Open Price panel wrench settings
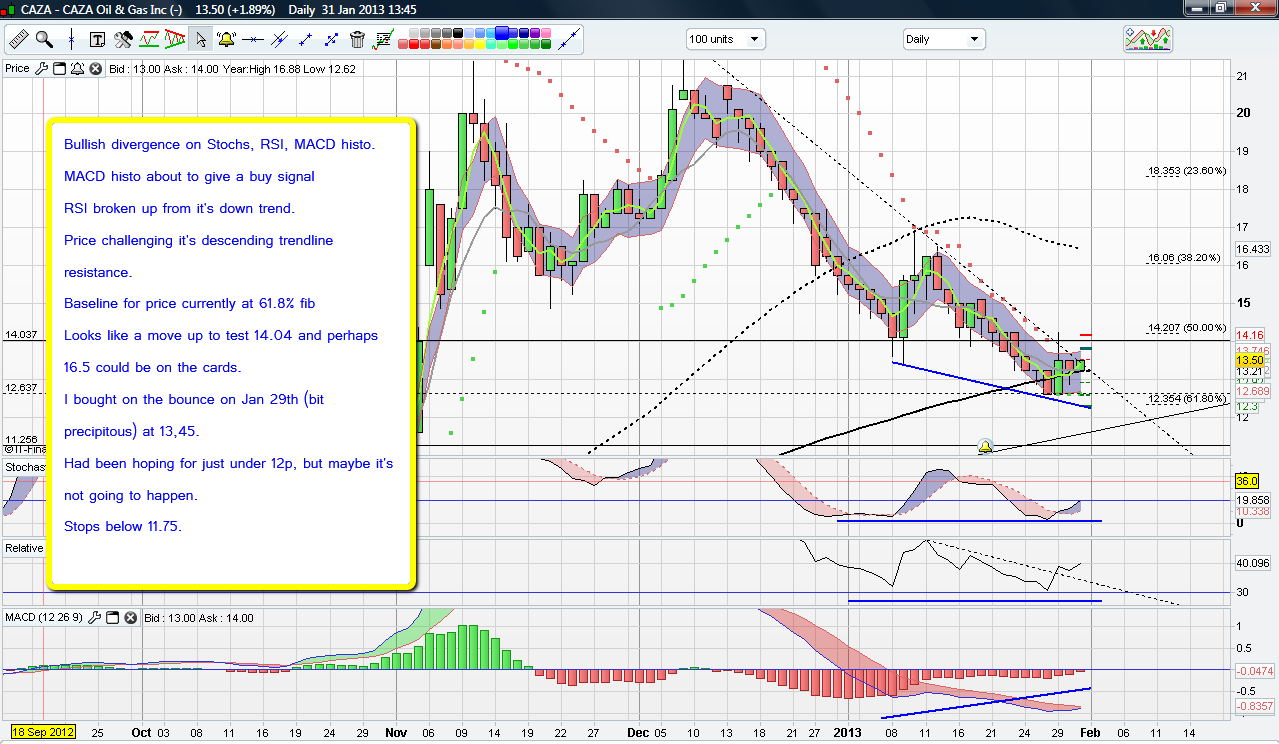 pos(41,69)
